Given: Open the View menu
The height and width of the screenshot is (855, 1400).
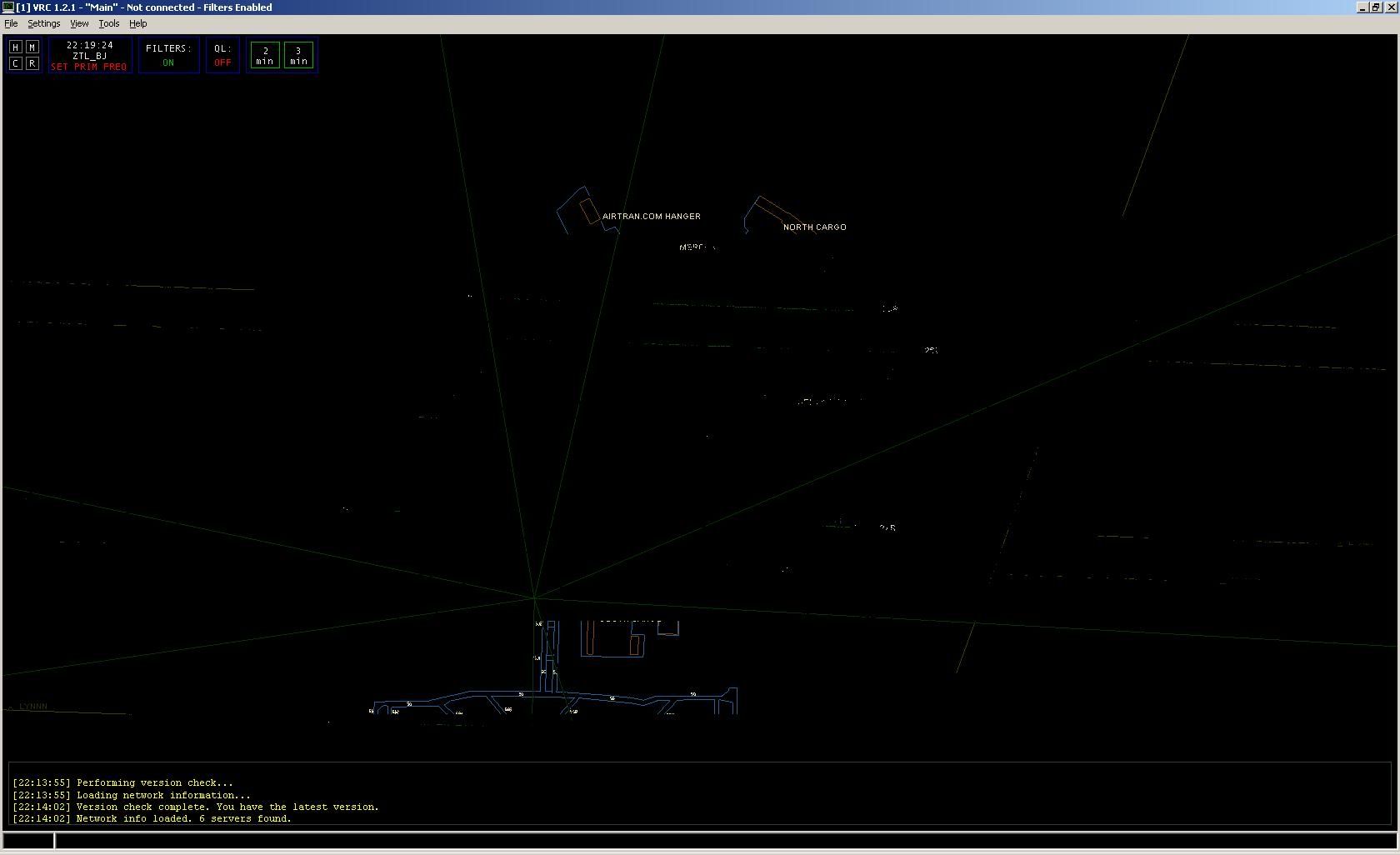Looking at the screenshot, I should [79, 23].
